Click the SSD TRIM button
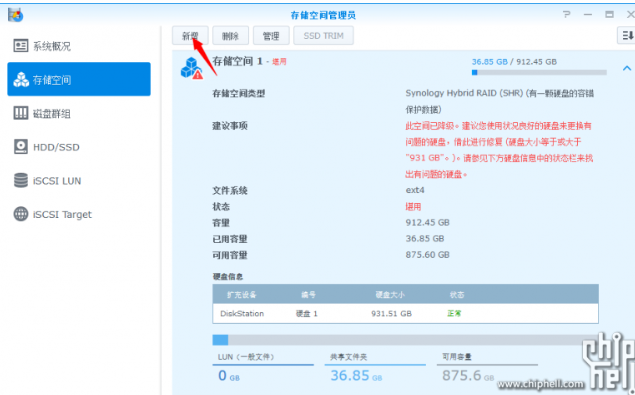The width and height of the screenshot is (635, 395). (324, 36)
